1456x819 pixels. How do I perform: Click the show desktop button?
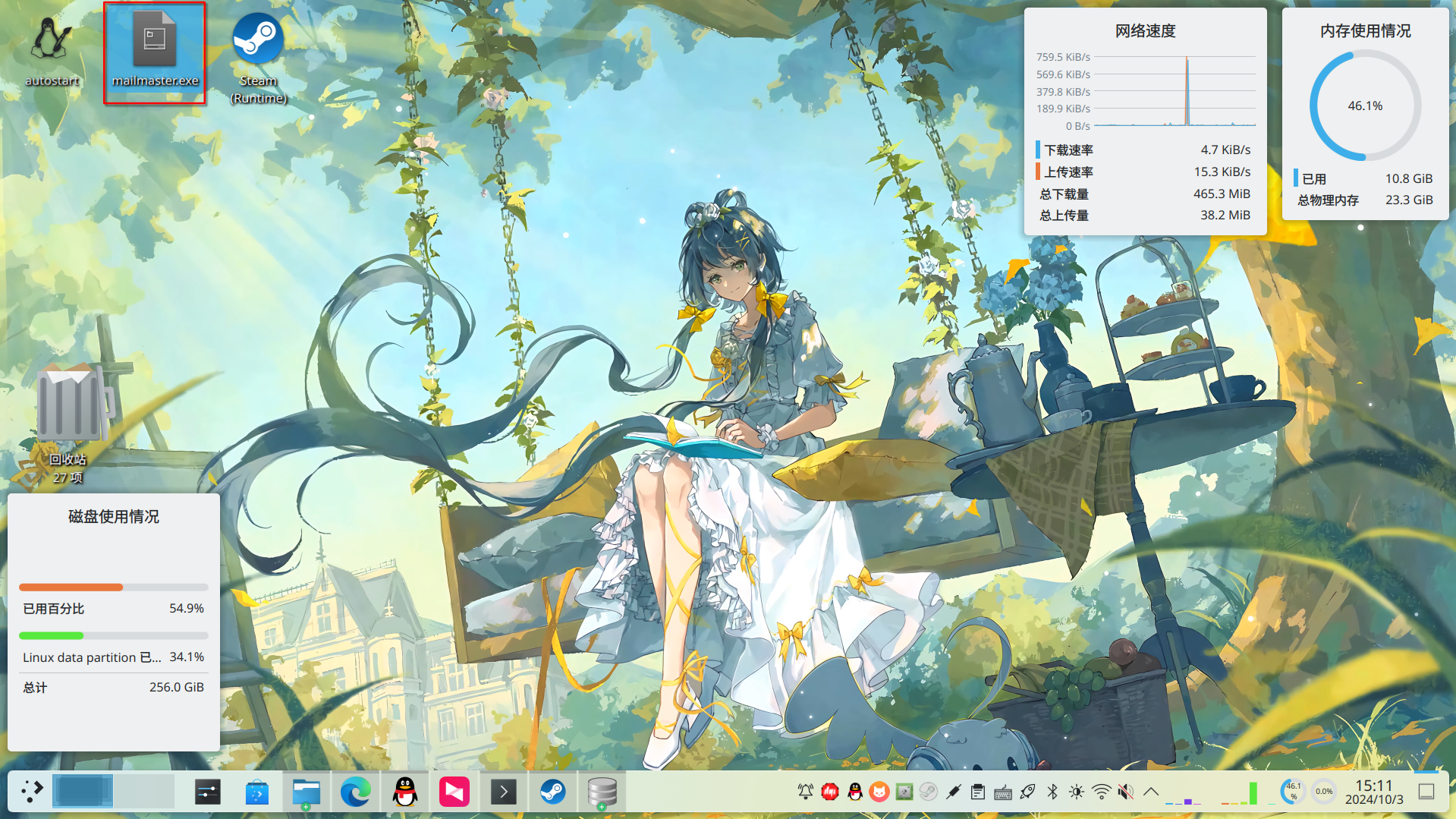click(1426, 792)
